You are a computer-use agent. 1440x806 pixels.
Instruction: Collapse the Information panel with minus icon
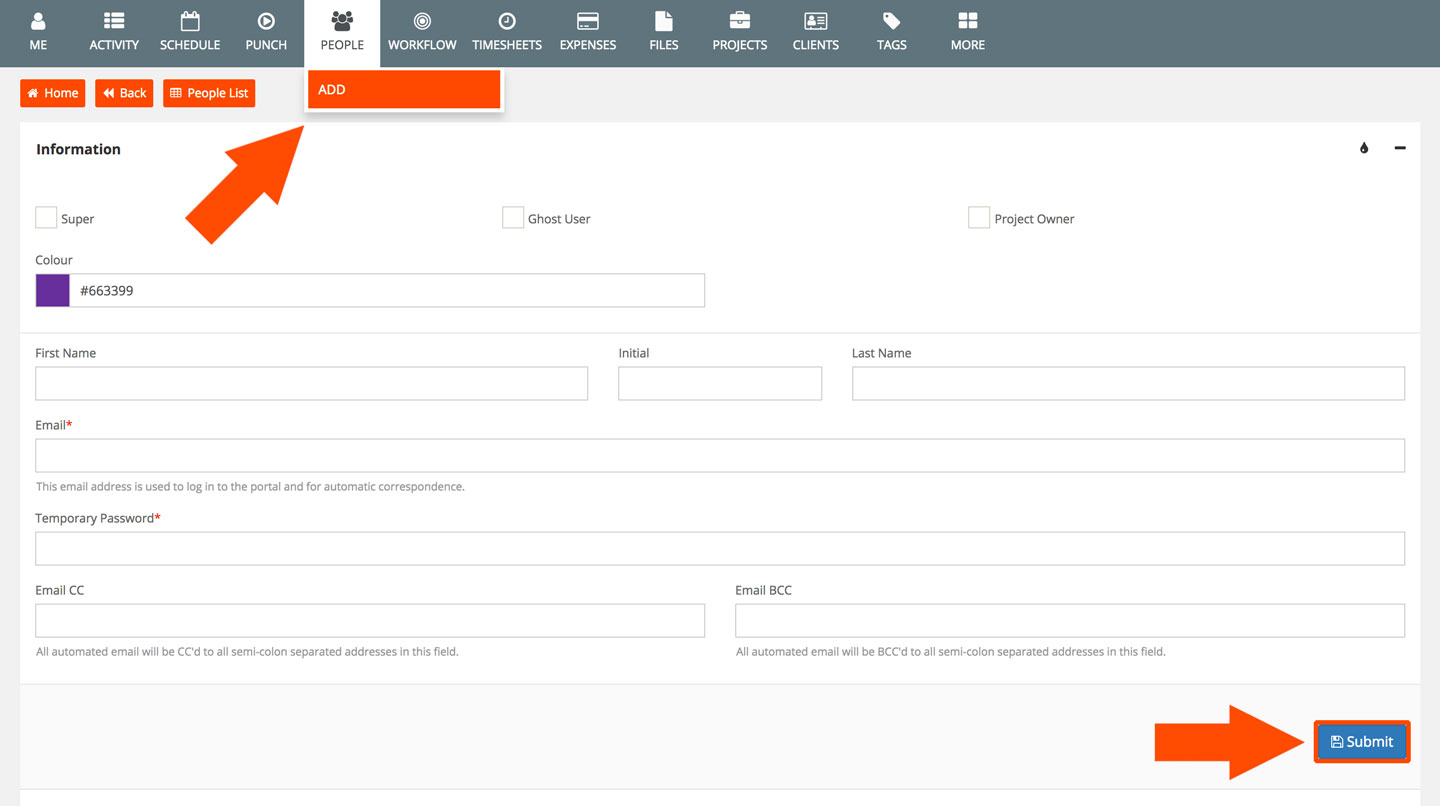click(x=1400, y=148)
